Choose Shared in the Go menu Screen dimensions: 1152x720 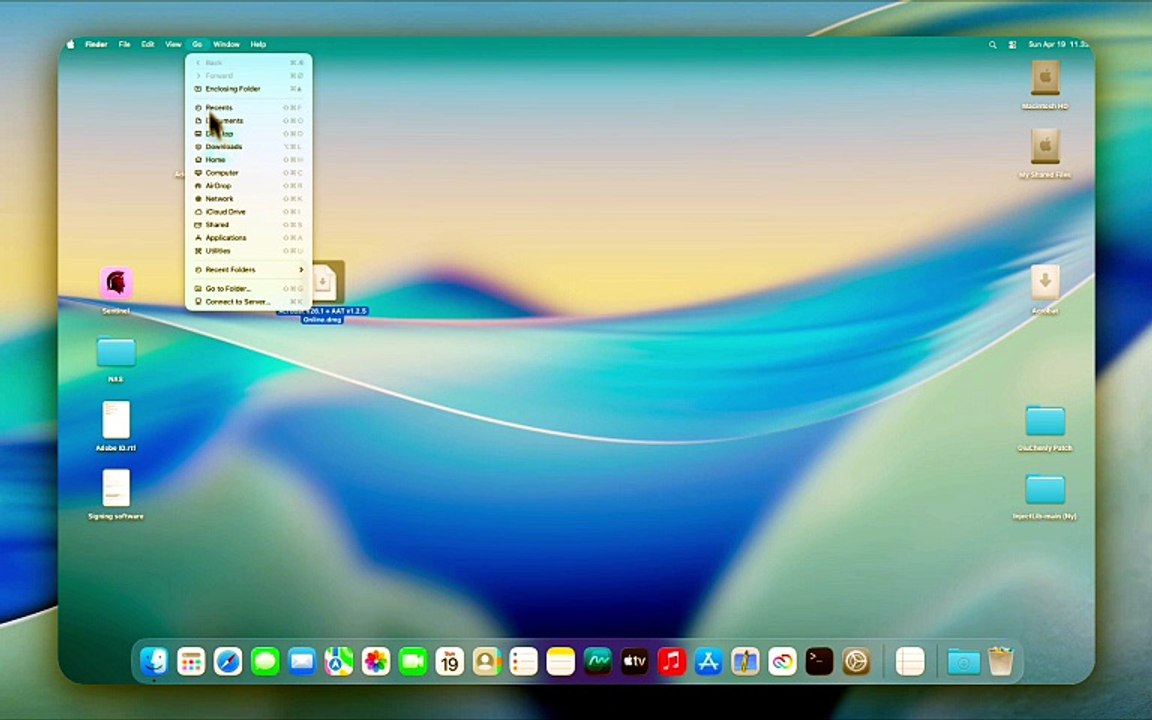click(248, 226)
